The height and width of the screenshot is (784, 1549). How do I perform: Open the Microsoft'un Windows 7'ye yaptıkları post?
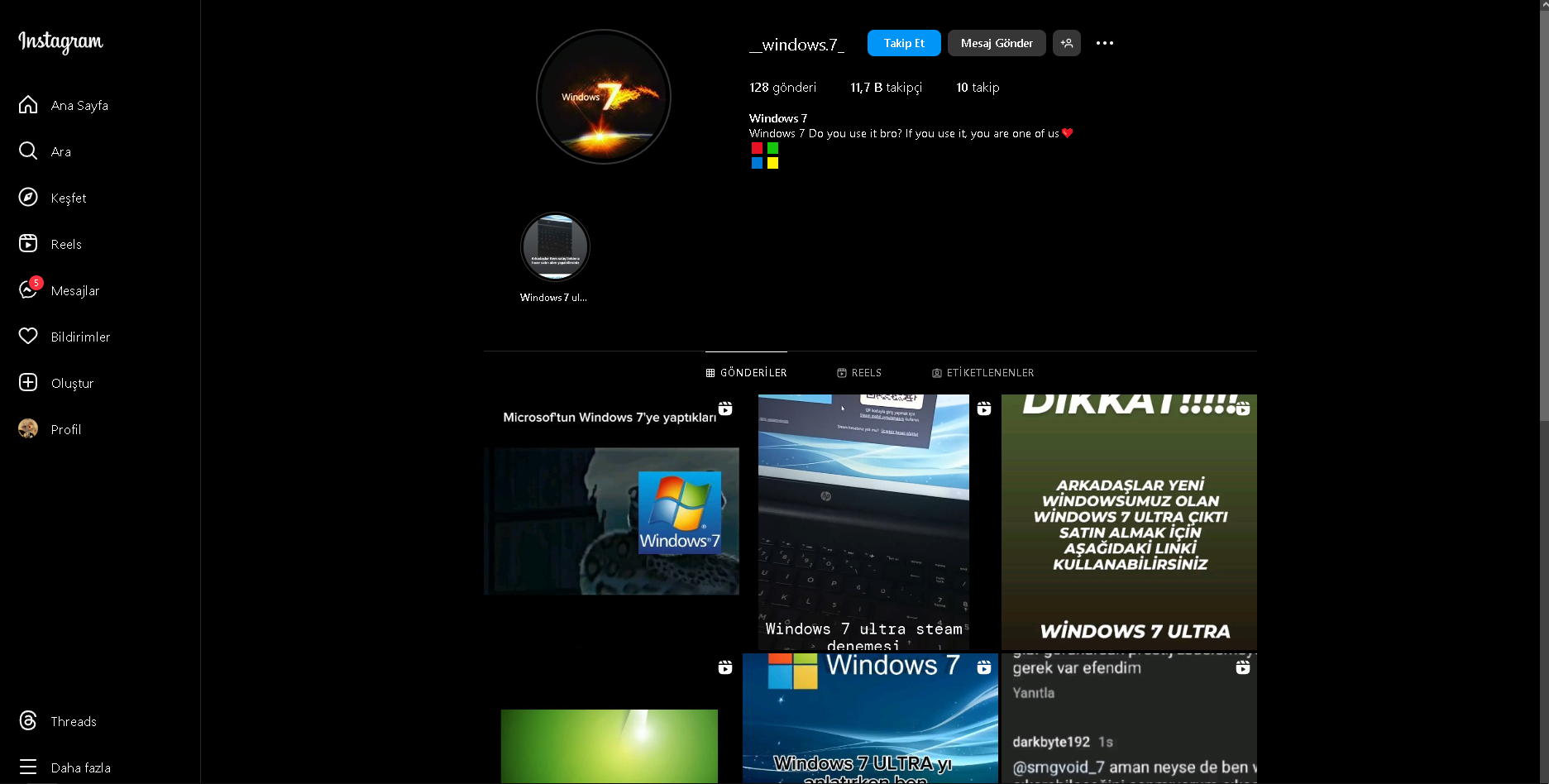click(x=611, y=522)
